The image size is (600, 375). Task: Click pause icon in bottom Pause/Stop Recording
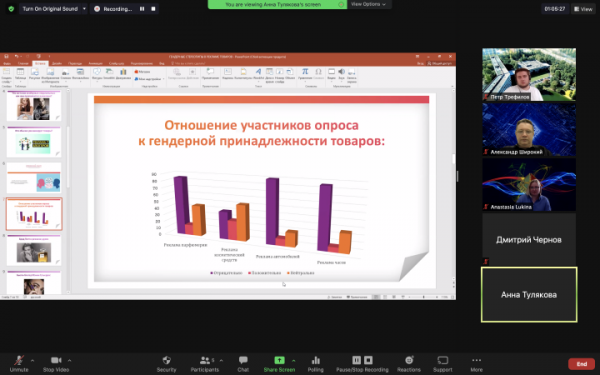pos(356,360)
